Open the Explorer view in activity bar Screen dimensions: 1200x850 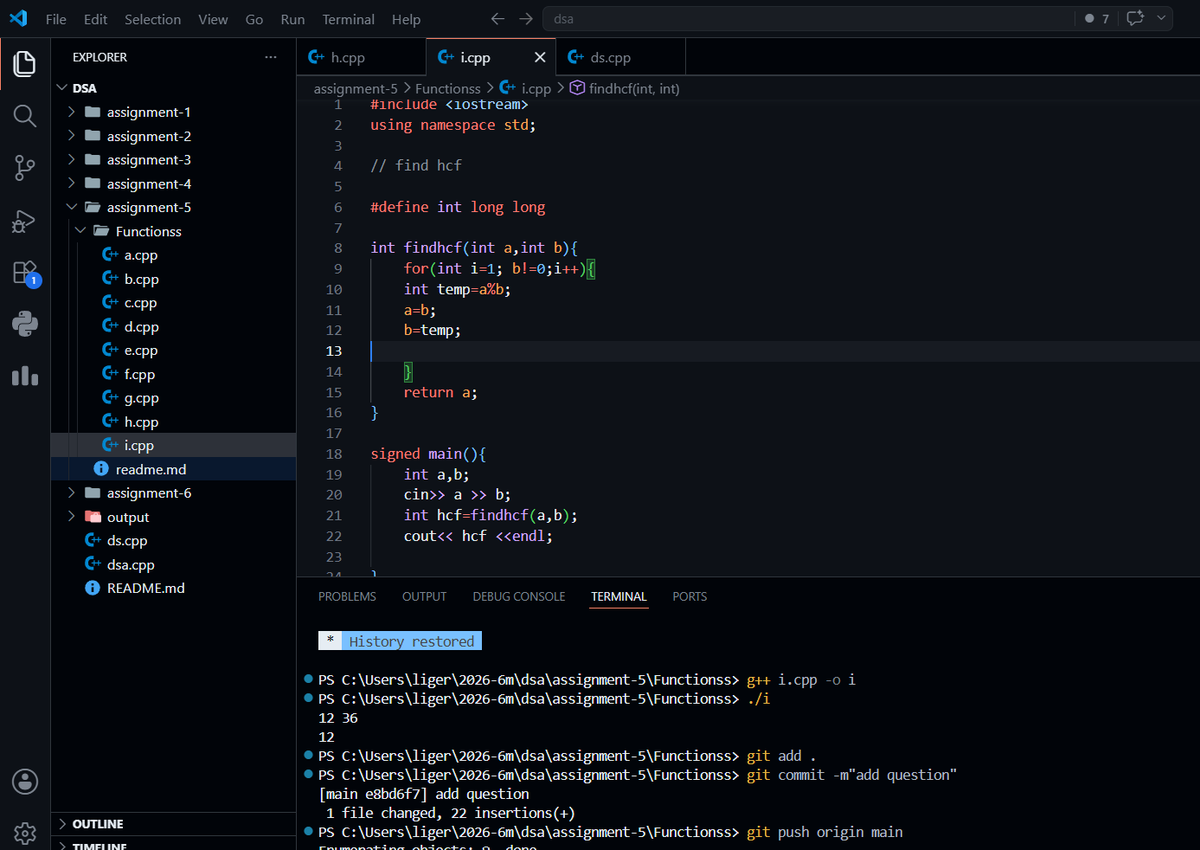[25, 65]
